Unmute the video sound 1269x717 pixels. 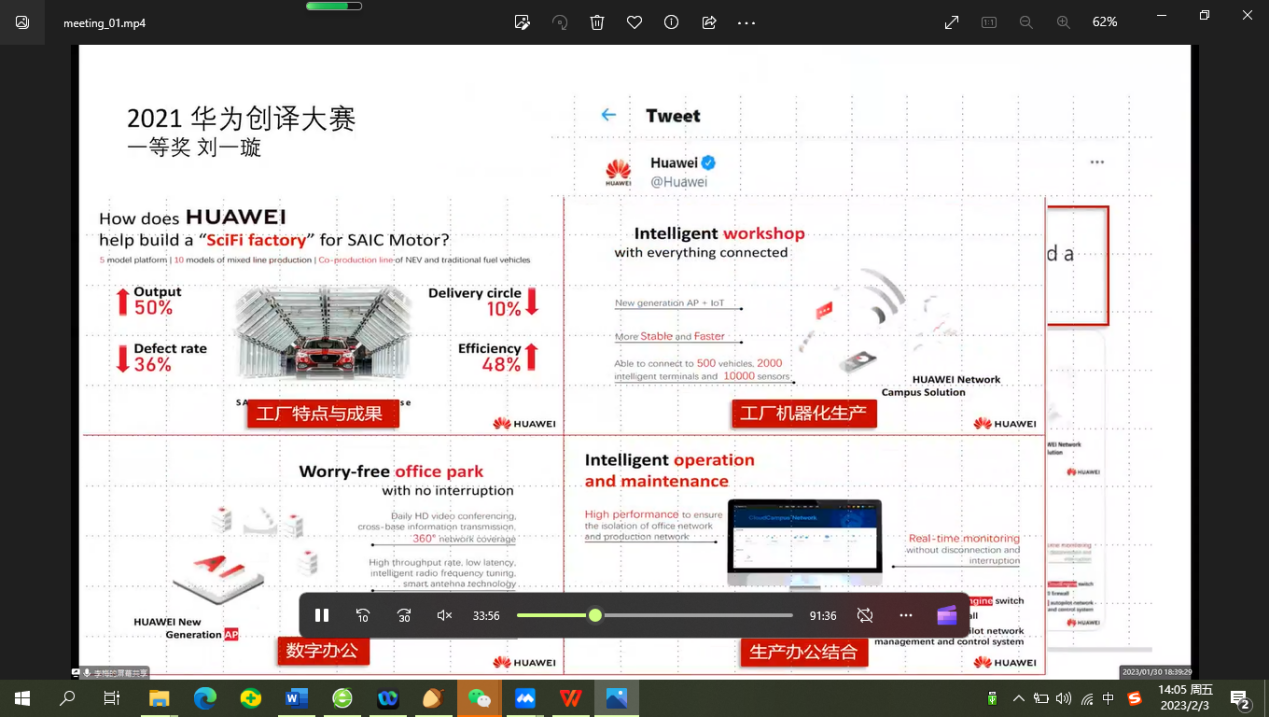pos(445,616)
